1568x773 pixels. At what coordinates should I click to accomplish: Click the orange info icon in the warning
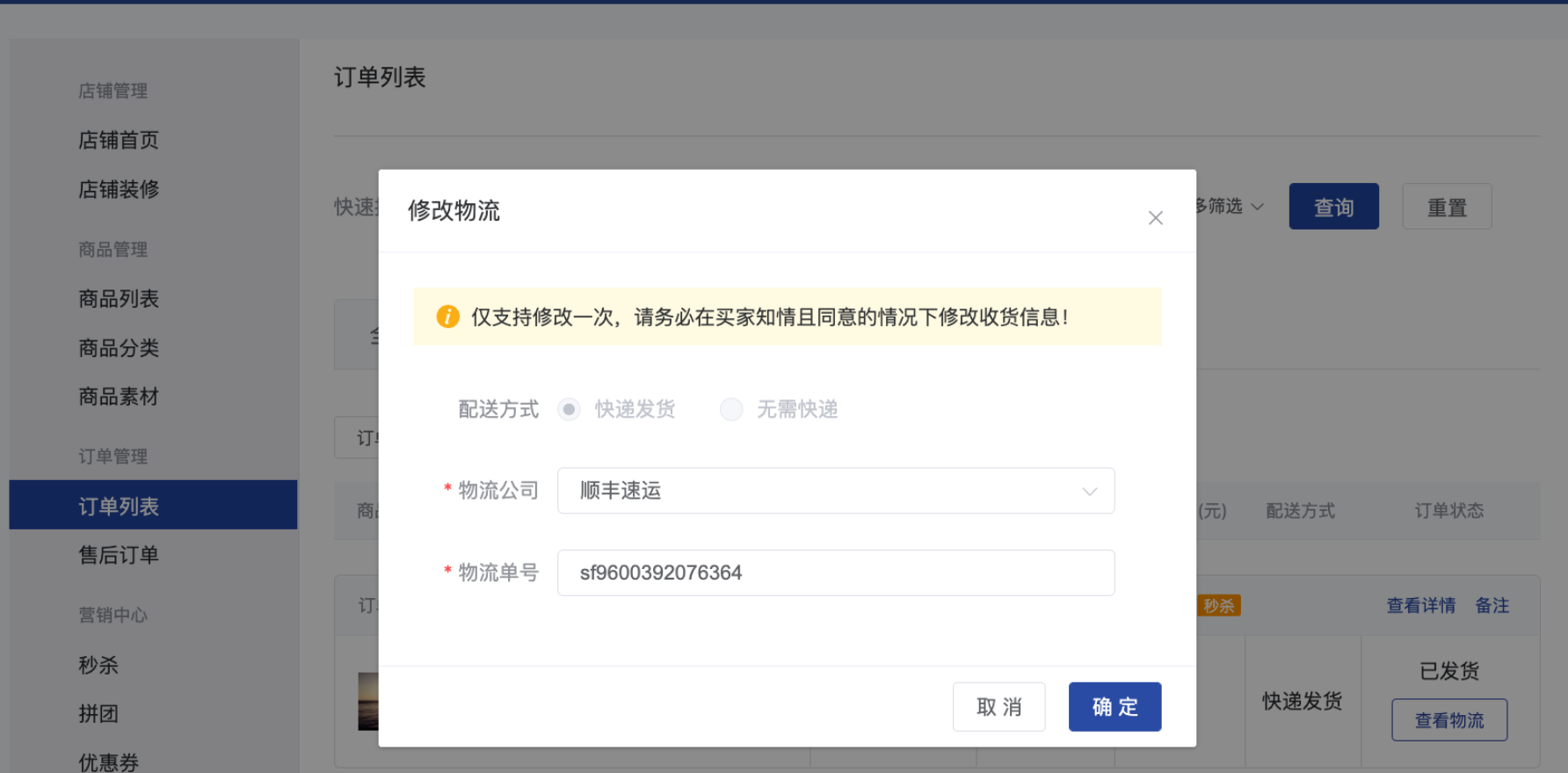[x=448, y=317]
